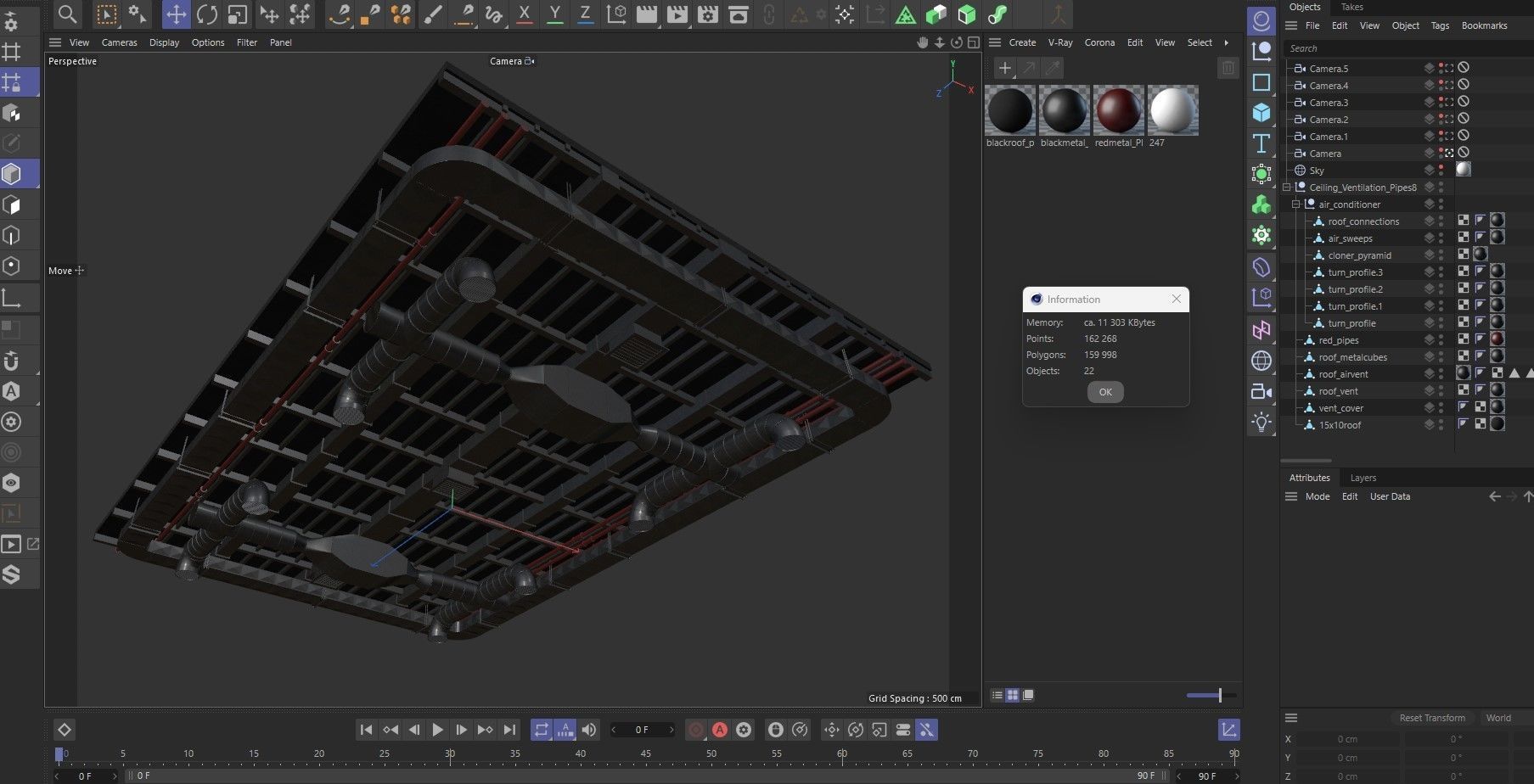
Task: Select the white 247 material swatch
Action: coord(1173,109)
